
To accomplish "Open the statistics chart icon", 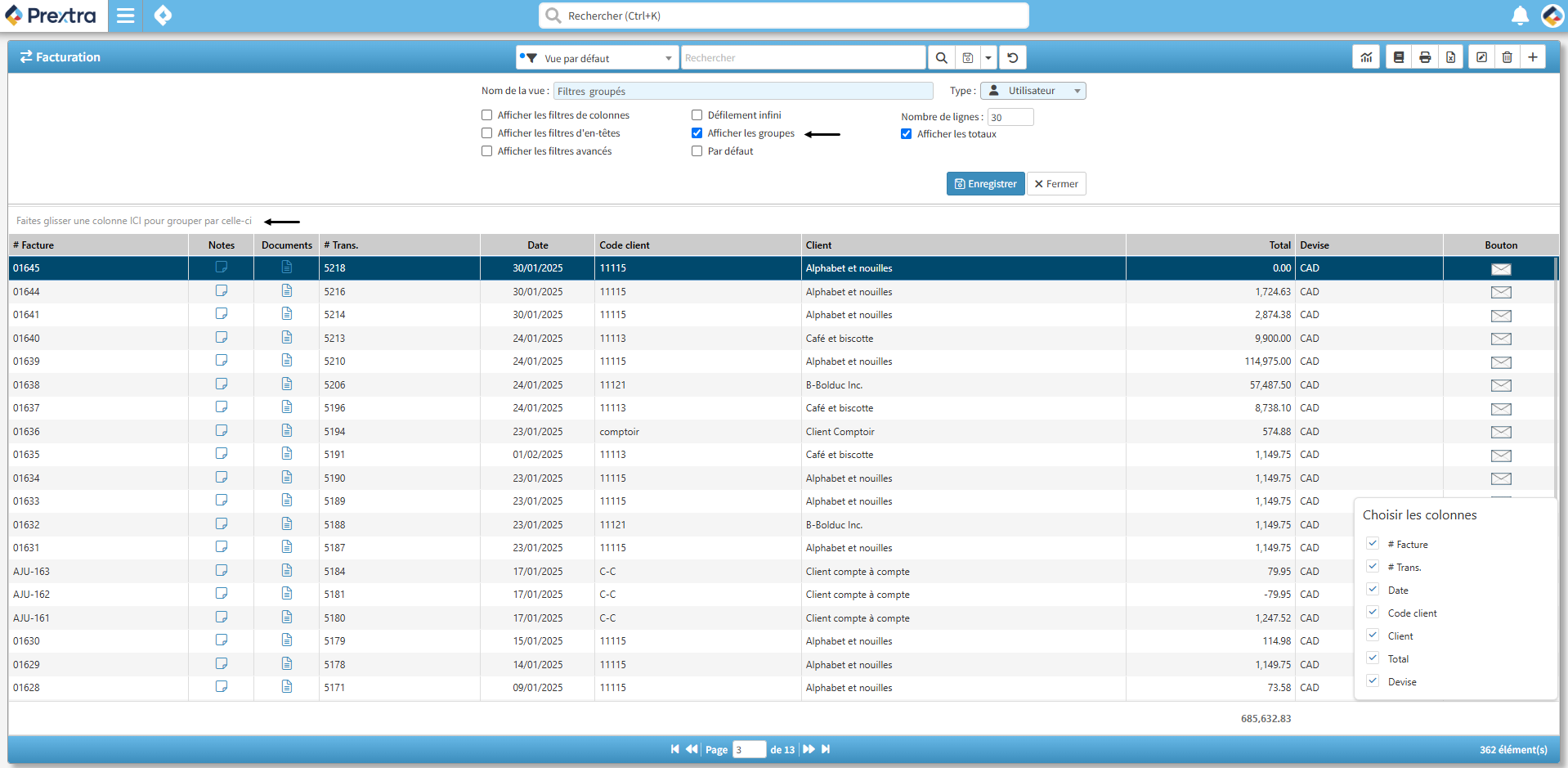I will coord(1366,57).
